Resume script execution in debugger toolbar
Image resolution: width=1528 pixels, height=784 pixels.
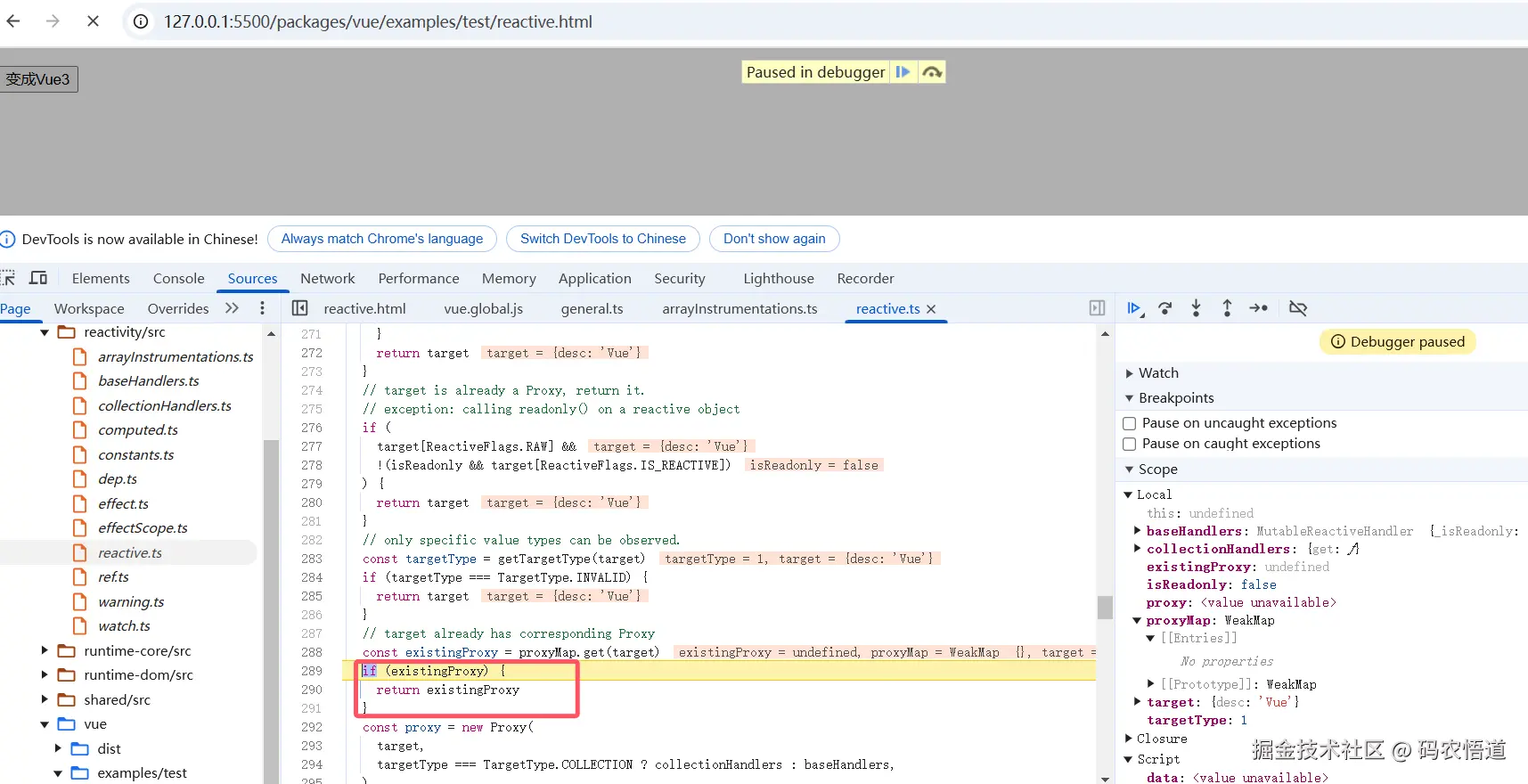(x=1134, y=308)
